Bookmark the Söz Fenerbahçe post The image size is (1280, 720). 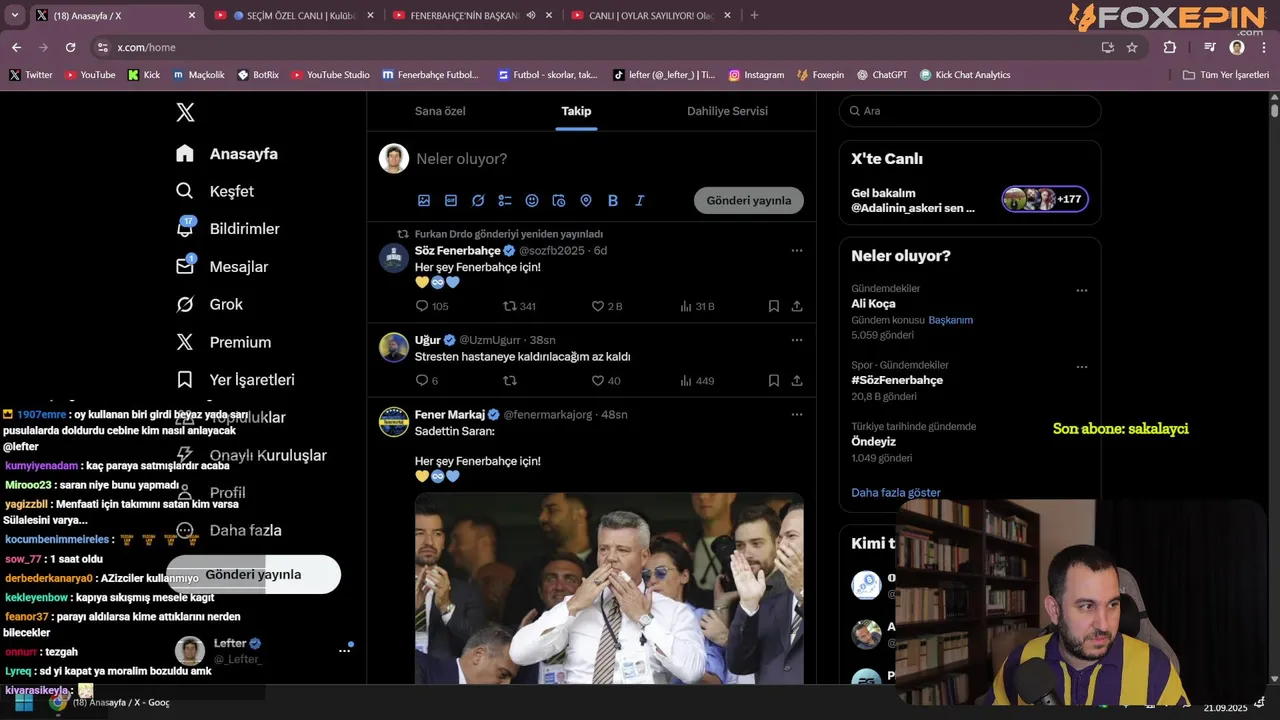pos(774,306)
